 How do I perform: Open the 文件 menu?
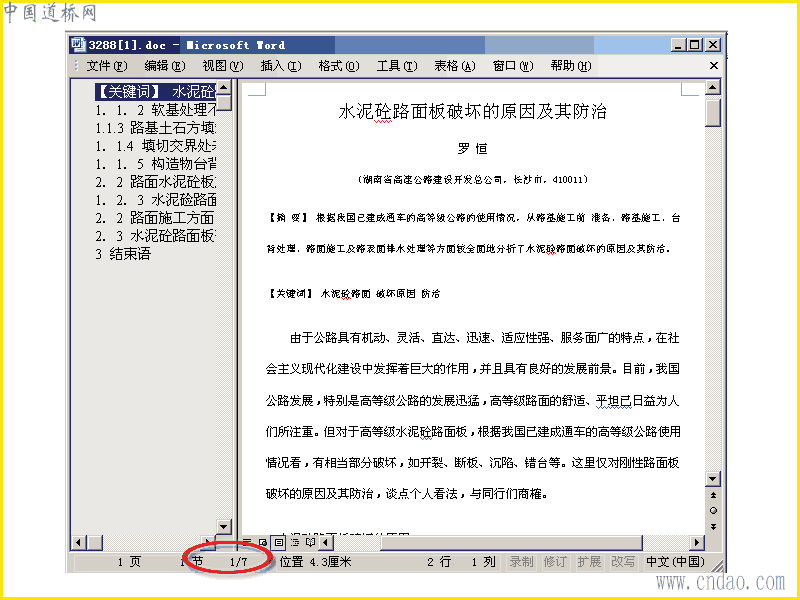pos(104,66)
